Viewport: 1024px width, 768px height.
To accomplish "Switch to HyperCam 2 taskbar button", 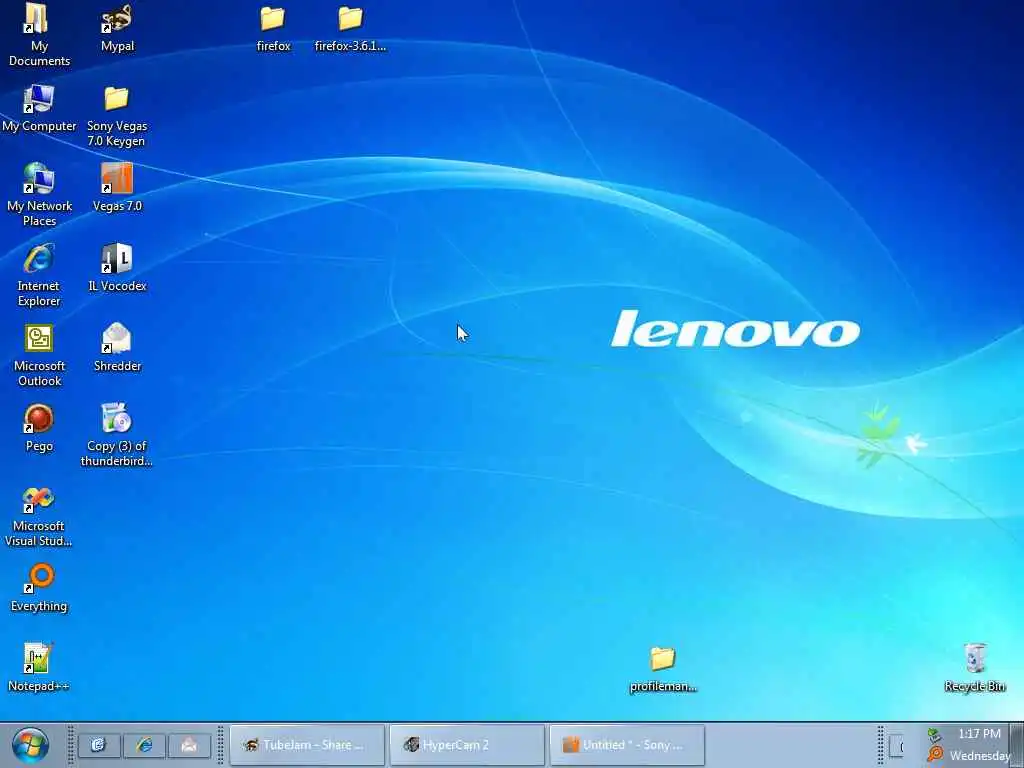I will [466, 745].
